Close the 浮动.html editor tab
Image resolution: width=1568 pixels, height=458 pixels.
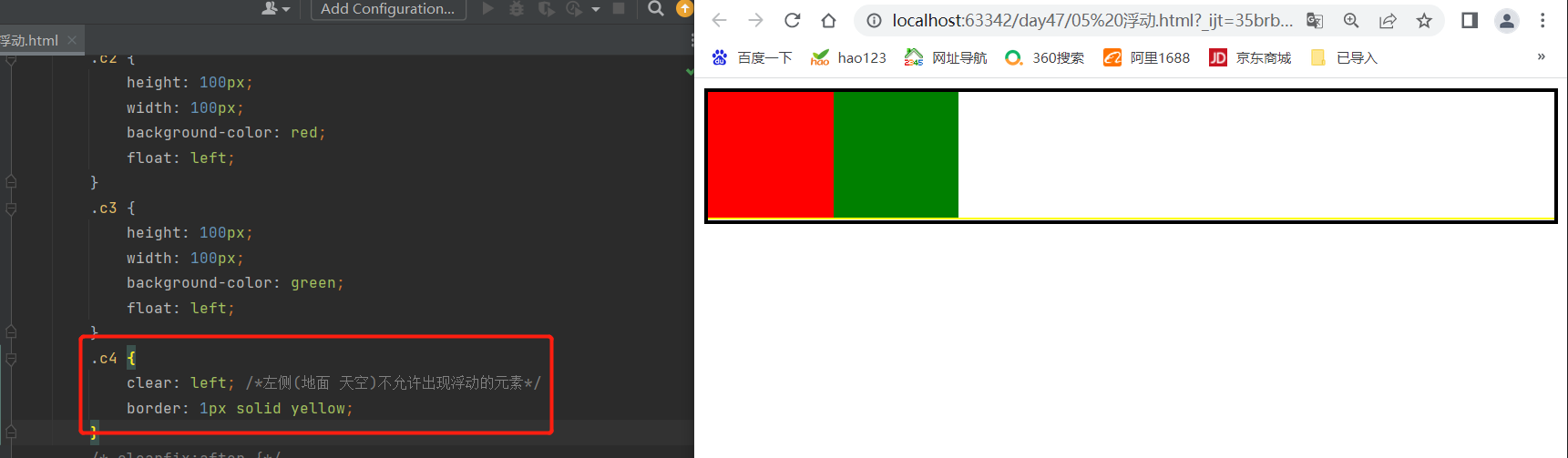pyautogui.click(x=72, y=40)
